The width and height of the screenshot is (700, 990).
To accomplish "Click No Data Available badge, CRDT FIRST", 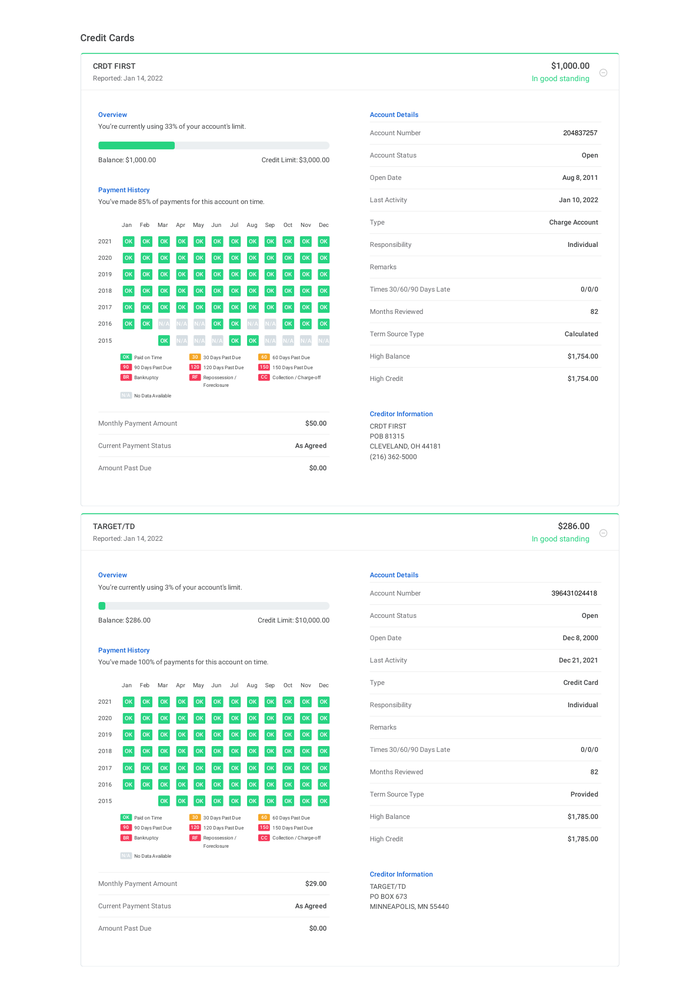I will 126,396.
